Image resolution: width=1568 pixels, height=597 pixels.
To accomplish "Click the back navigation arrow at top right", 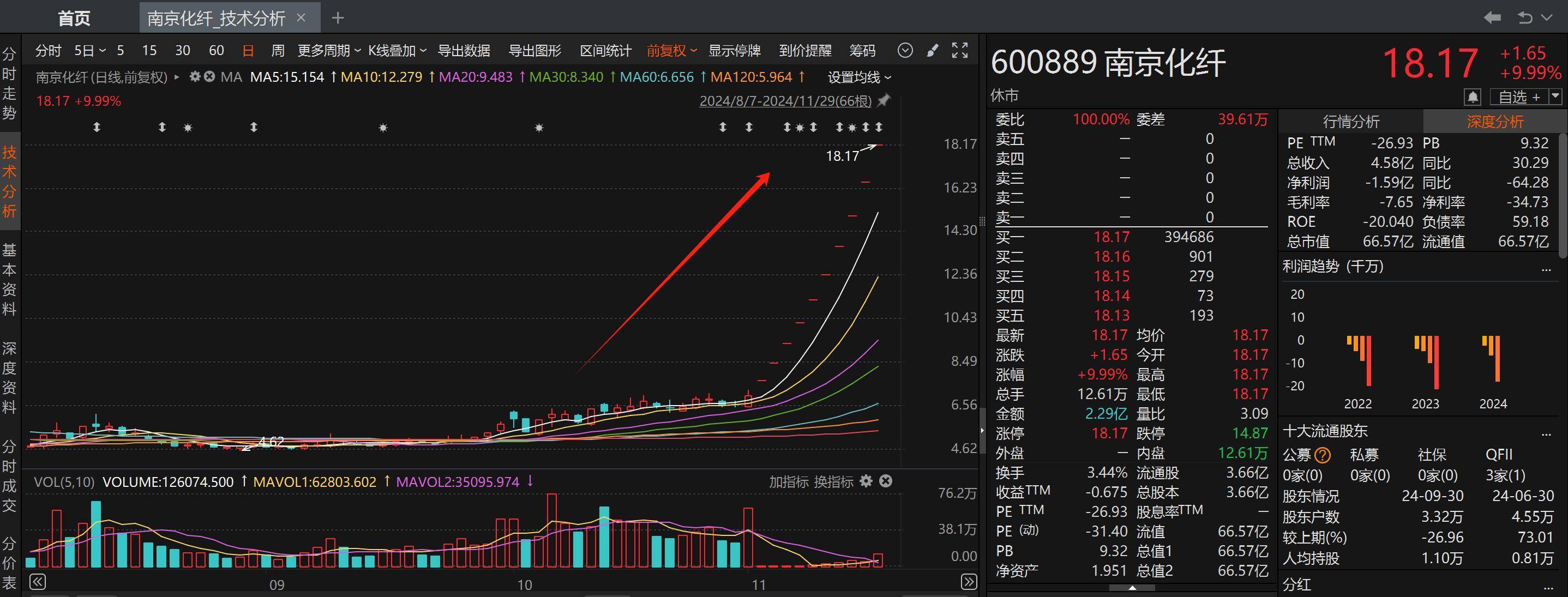I will pyautogui.click(x=1492, y=17).
